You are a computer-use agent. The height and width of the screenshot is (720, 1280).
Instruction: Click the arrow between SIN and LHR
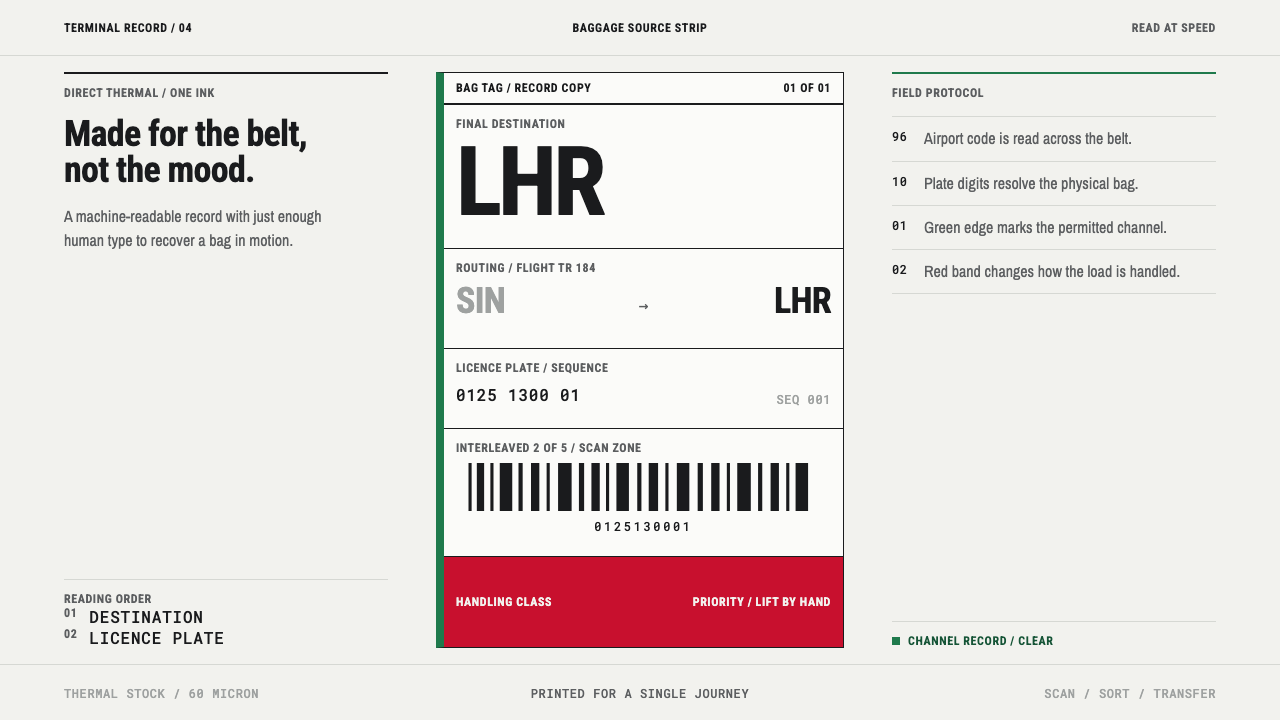(x=643, y=306)
